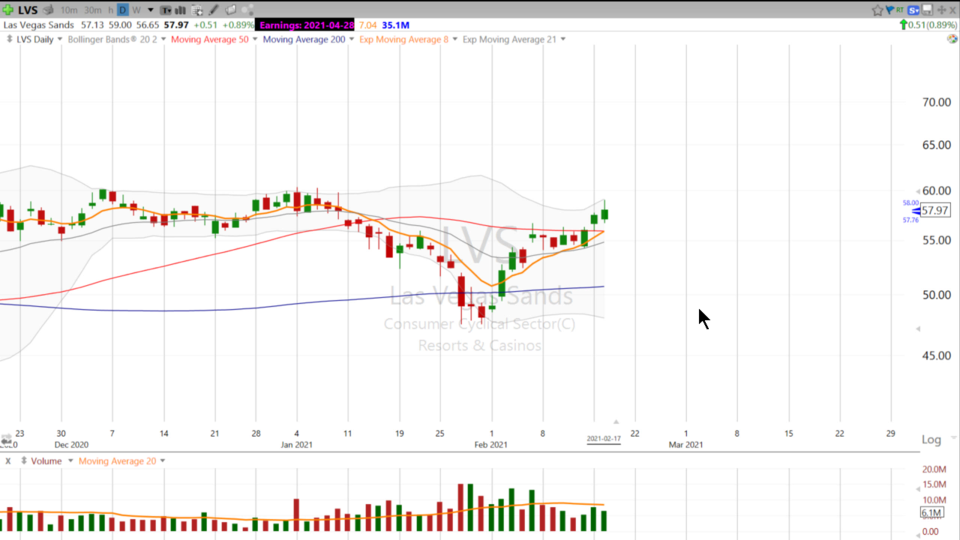Click up-down arrows icon beside Volume
The width and height of the screenshot is (960, 540).
coord(24,461)
